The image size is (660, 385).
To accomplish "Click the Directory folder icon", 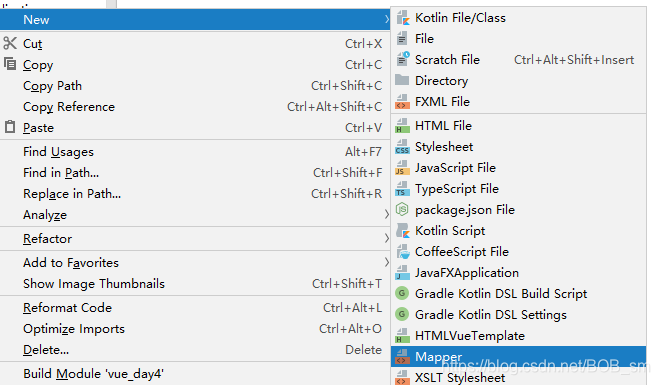I will click(x=402, y=80).
